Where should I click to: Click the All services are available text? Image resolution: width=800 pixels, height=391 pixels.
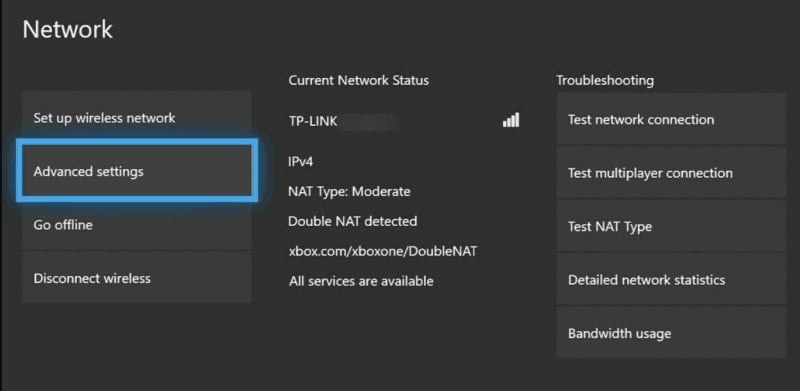[361, 281]
